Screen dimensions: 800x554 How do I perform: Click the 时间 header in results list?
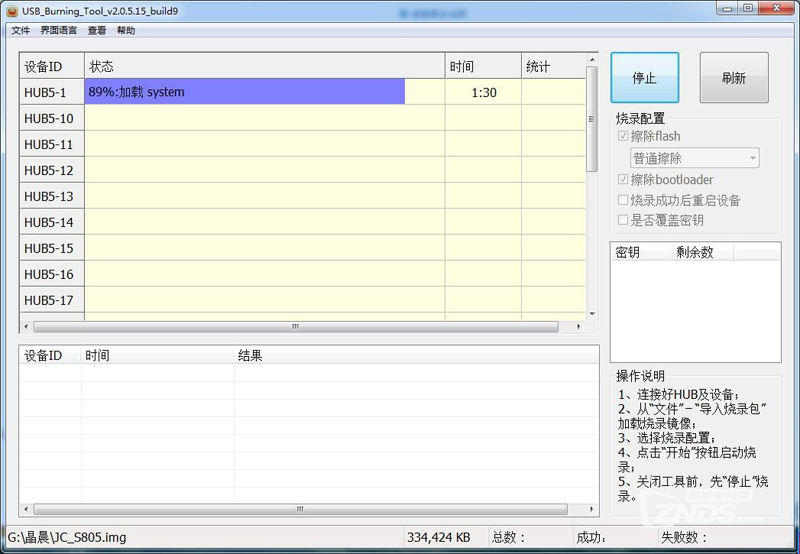coord(158,356)
